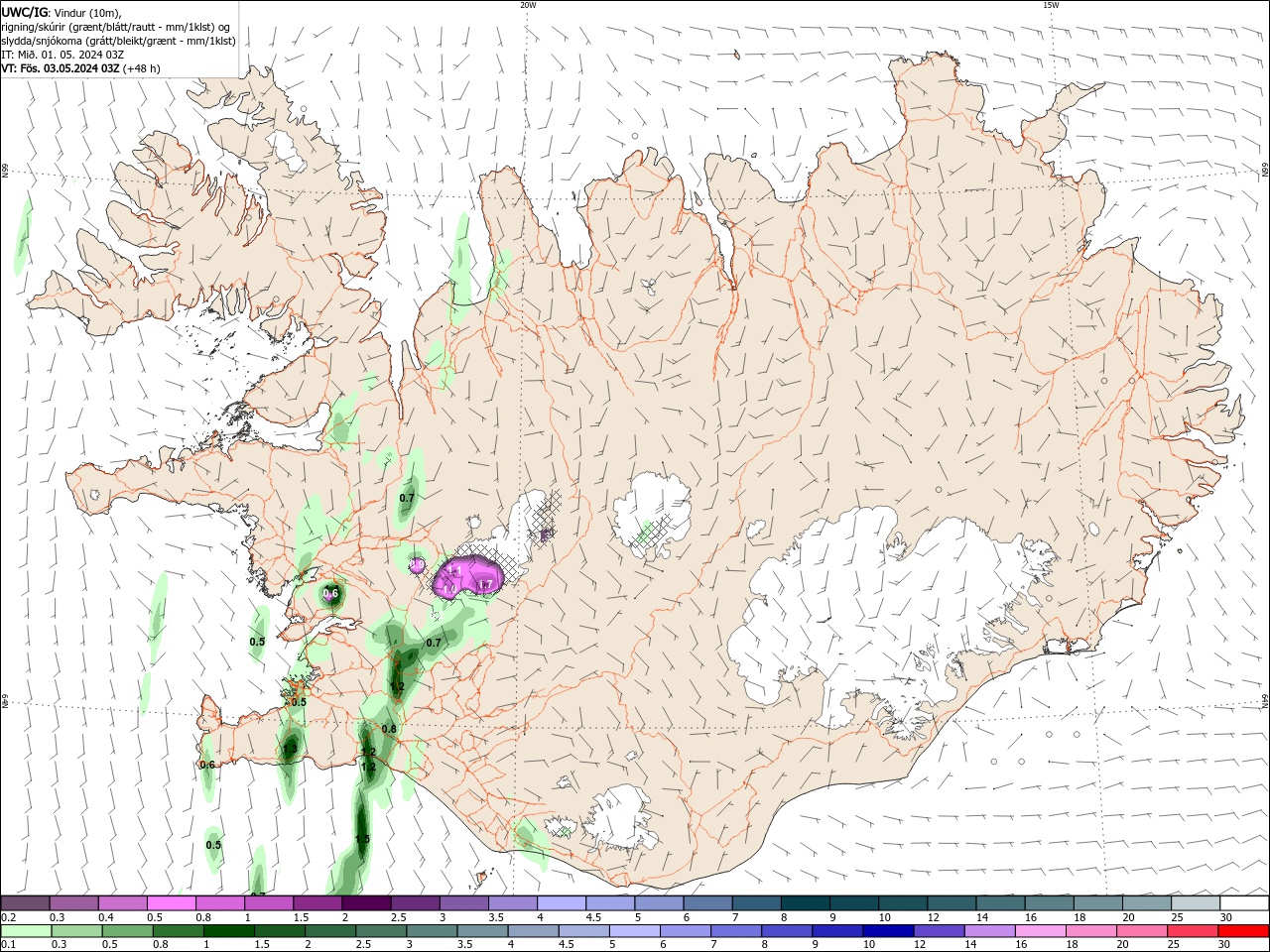Pick the snow scale swatch starting at 12
The width and height of the screenshot is (1270, 952).
pyautogui.click(x=952, y=902)
